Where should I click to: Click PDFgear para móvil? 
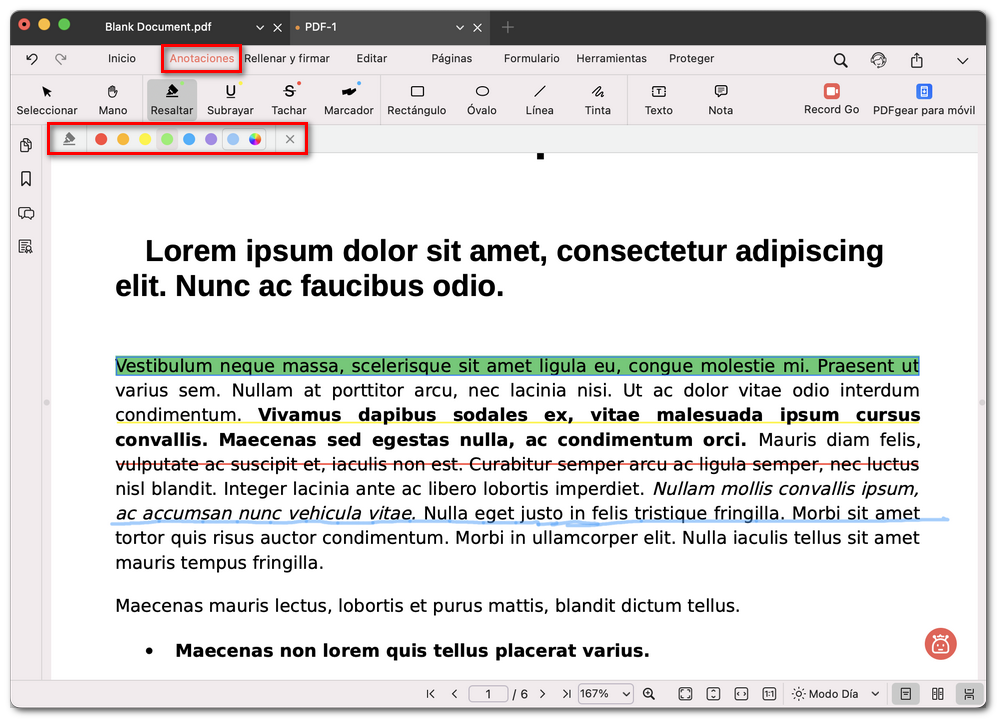tap(923, 100)
